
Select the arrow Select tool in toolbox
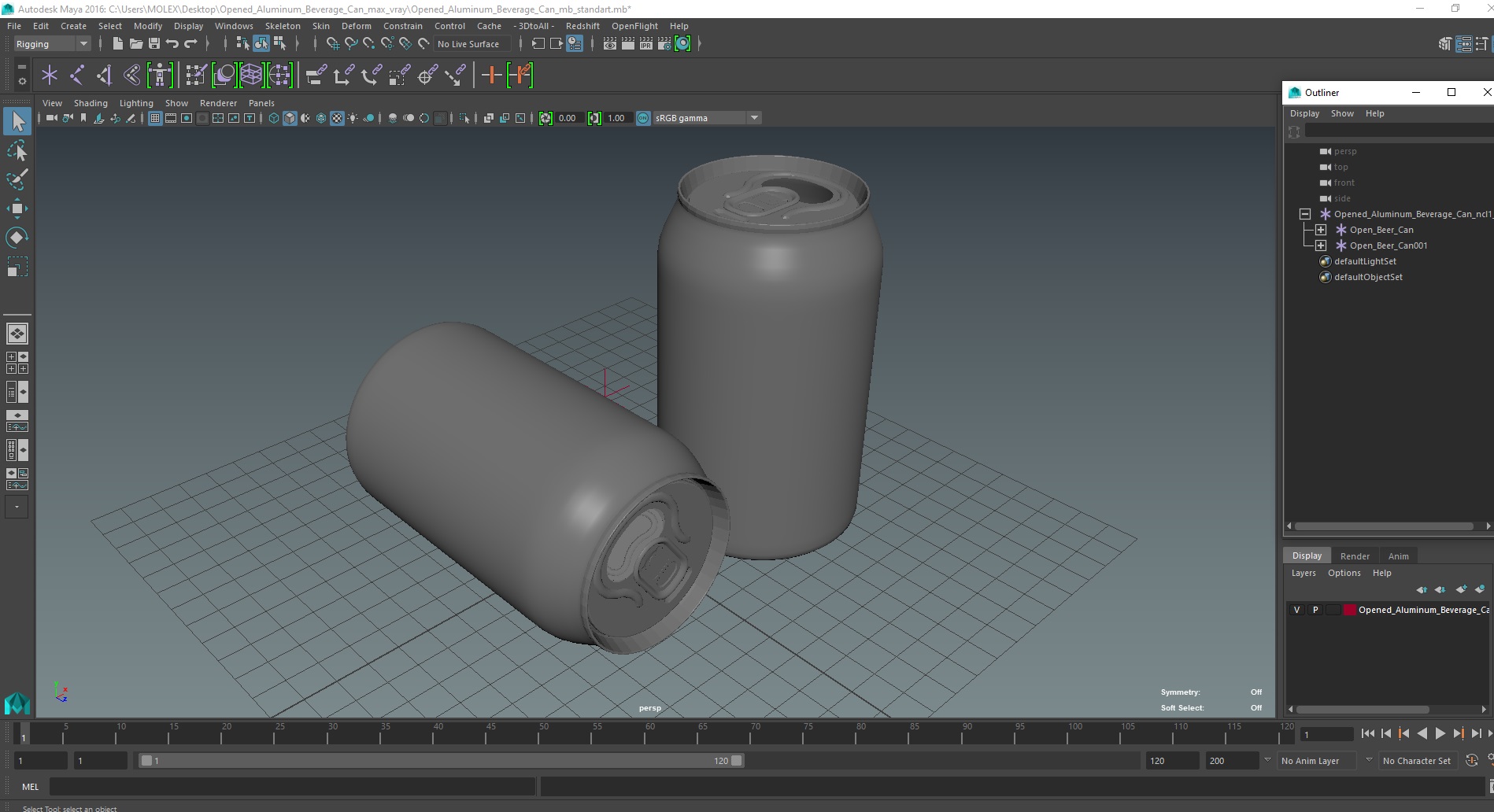[17, 121]
